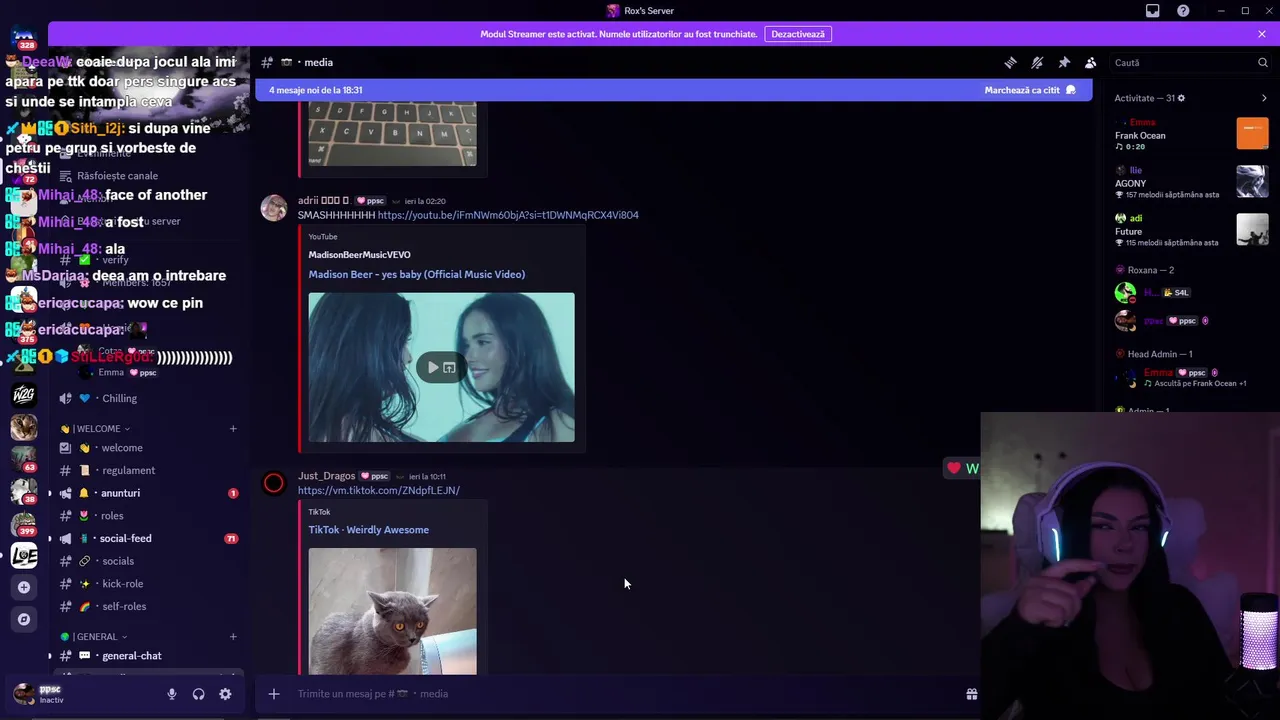Viewport: 1280px width, 720px height.
Task: Open Emma in Head Admin member list
Action: [1192, 377]
